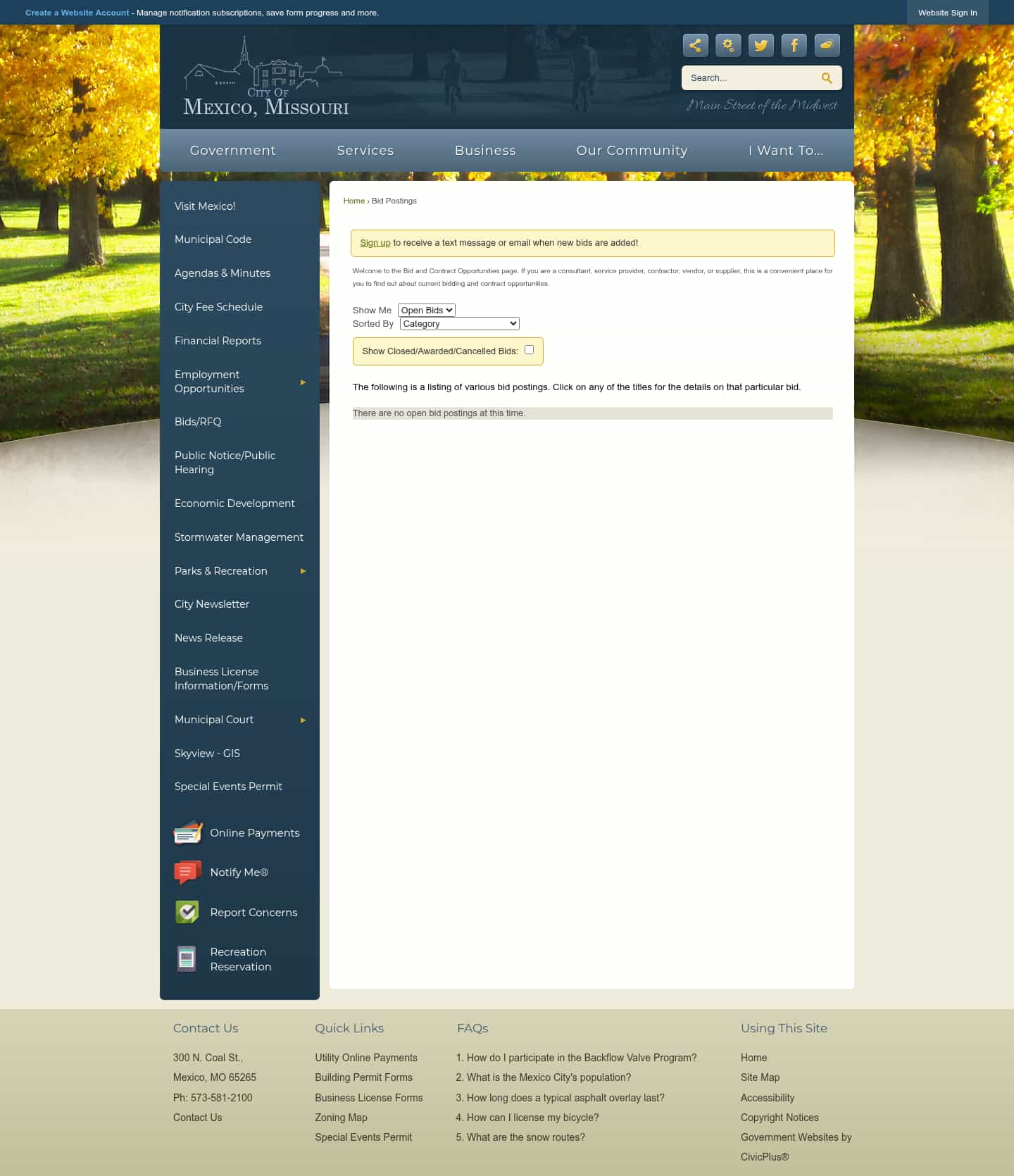Open license my bicycle FAQ

pos(532,1118)
